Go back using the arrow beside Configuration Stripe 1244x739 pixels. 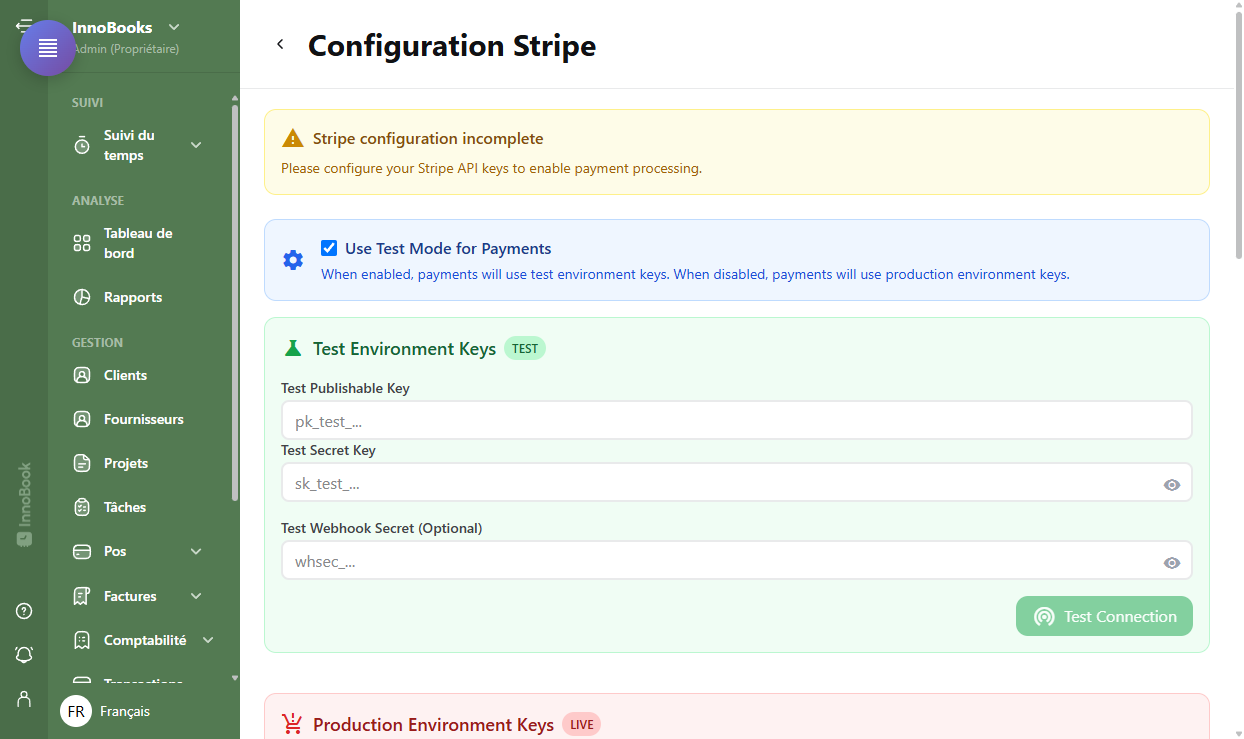[x=280, y=44]
